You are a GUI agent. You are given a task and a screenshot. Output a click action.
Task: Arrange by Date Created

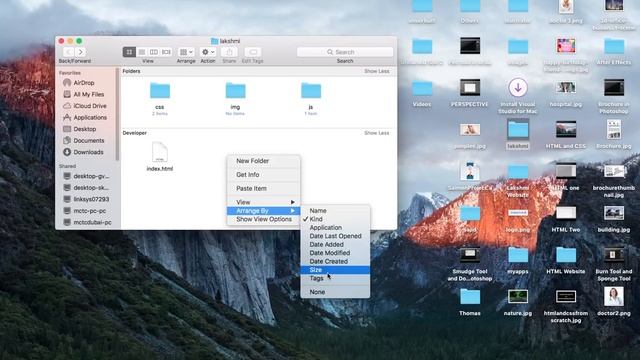[335, 261]
